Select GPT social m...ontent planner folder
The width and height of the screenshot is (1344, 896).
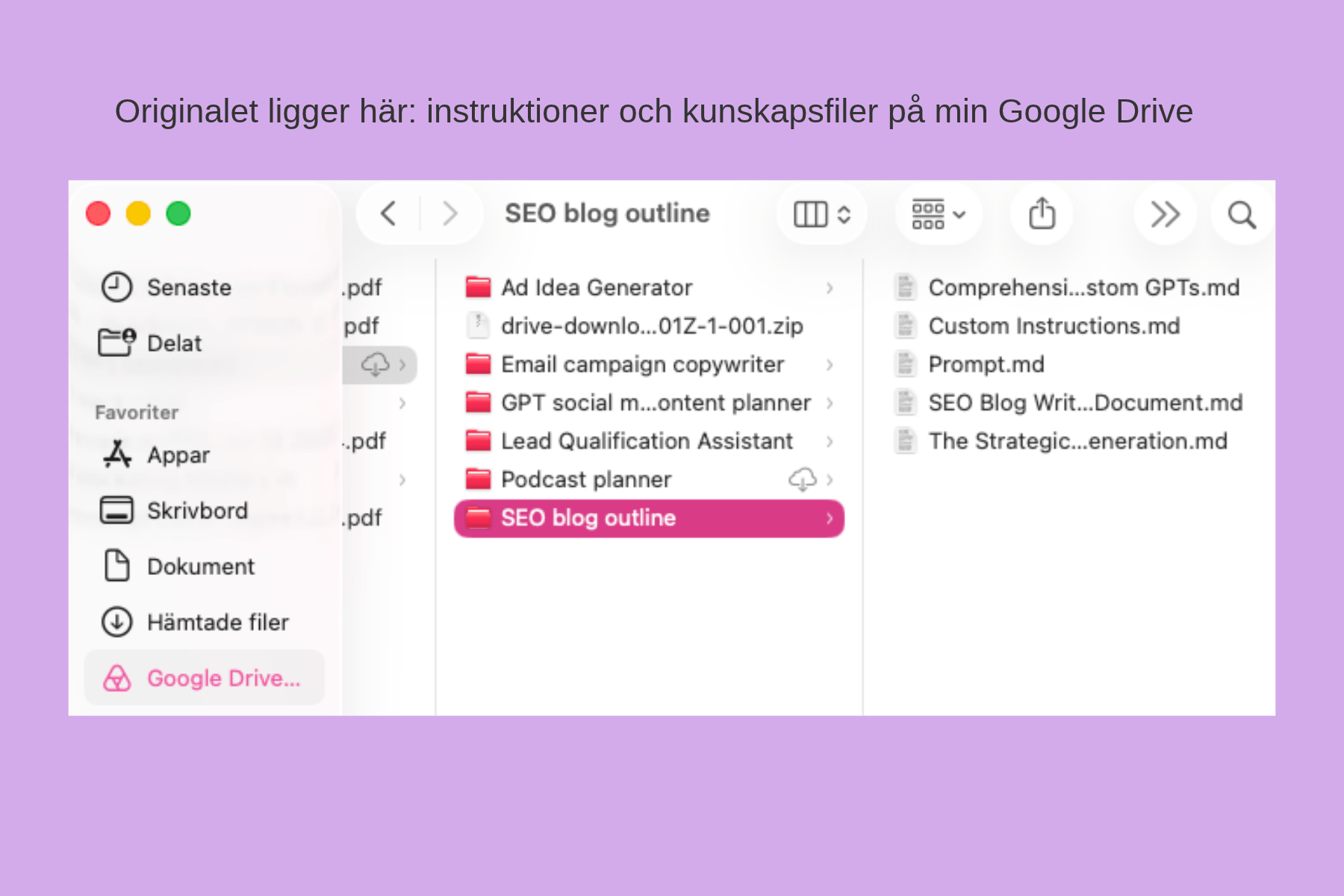pyautogui.click(x=648, y=402)
